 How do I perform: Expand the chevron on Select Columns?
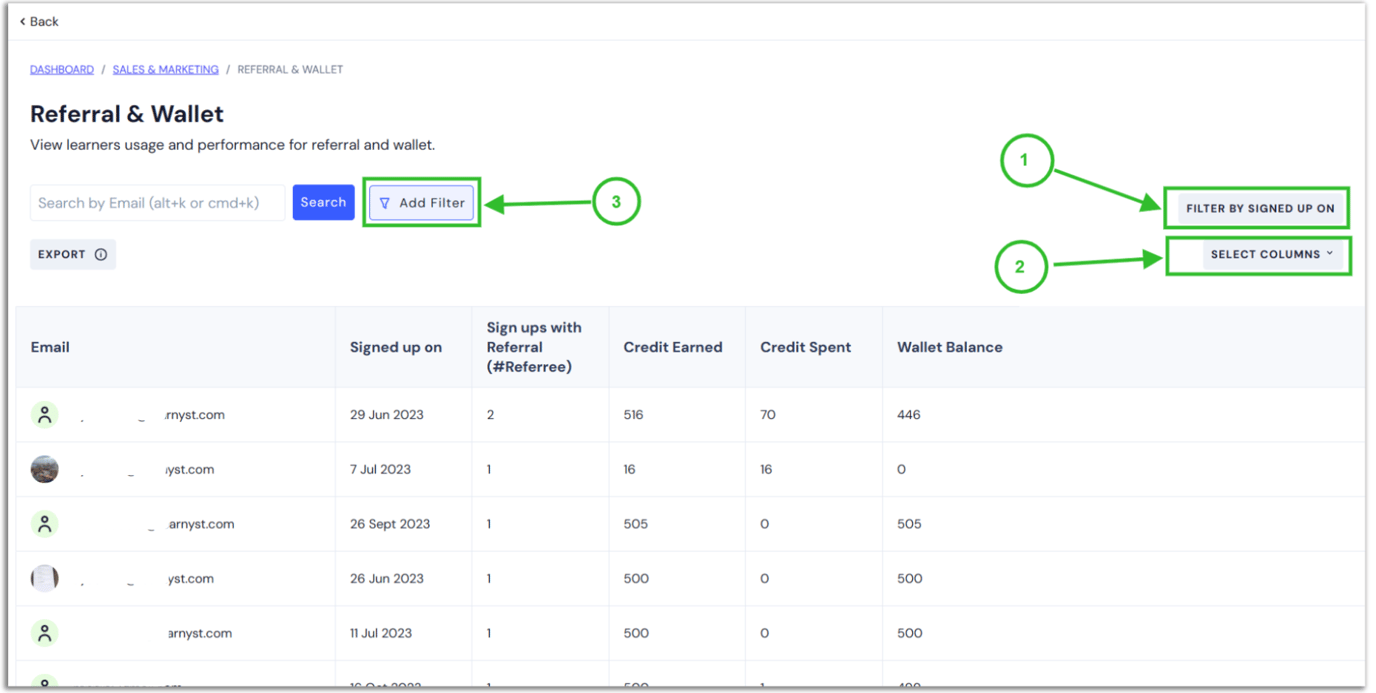(1330, 254)
